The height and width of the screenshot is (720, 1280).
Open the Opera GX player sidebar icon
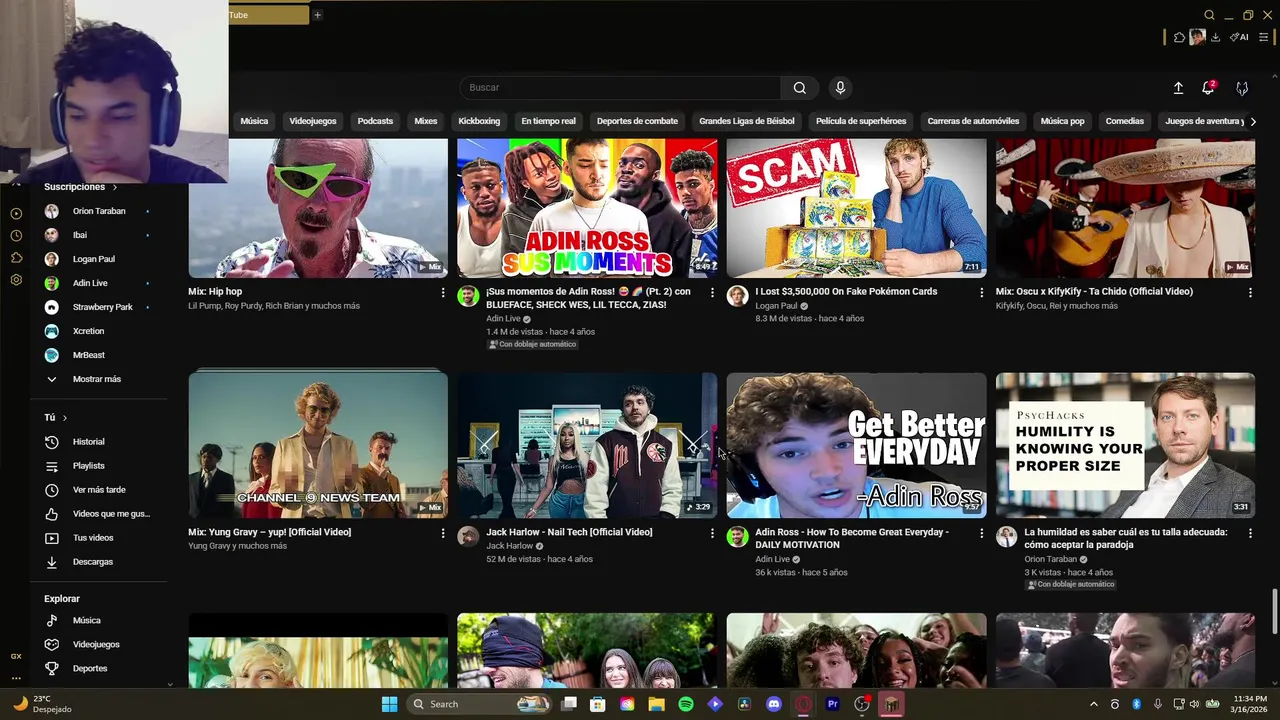pyautogui.click(x=16, y=213)
